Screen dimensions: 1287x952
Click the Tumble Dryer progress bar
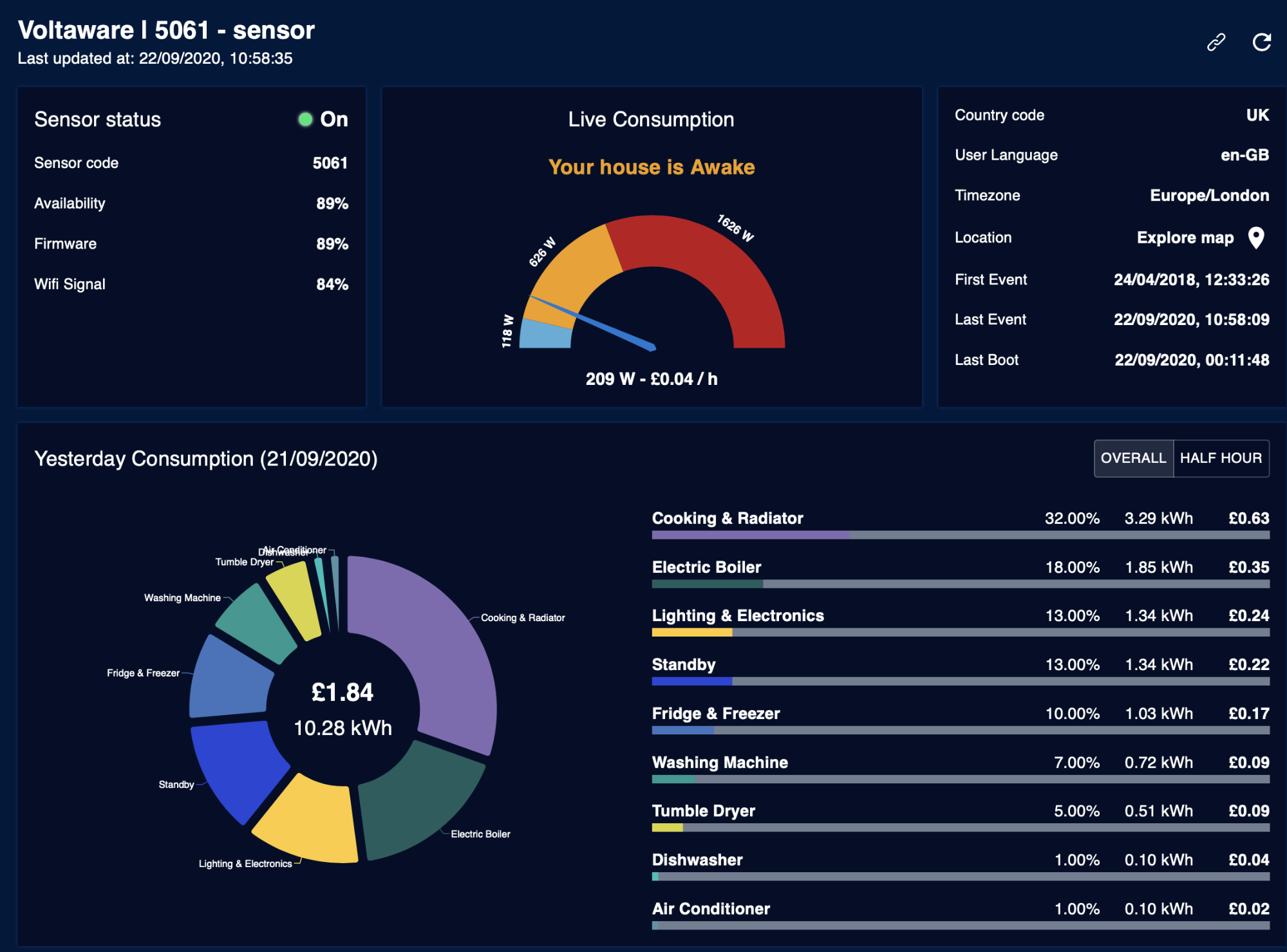pos(961,828)
